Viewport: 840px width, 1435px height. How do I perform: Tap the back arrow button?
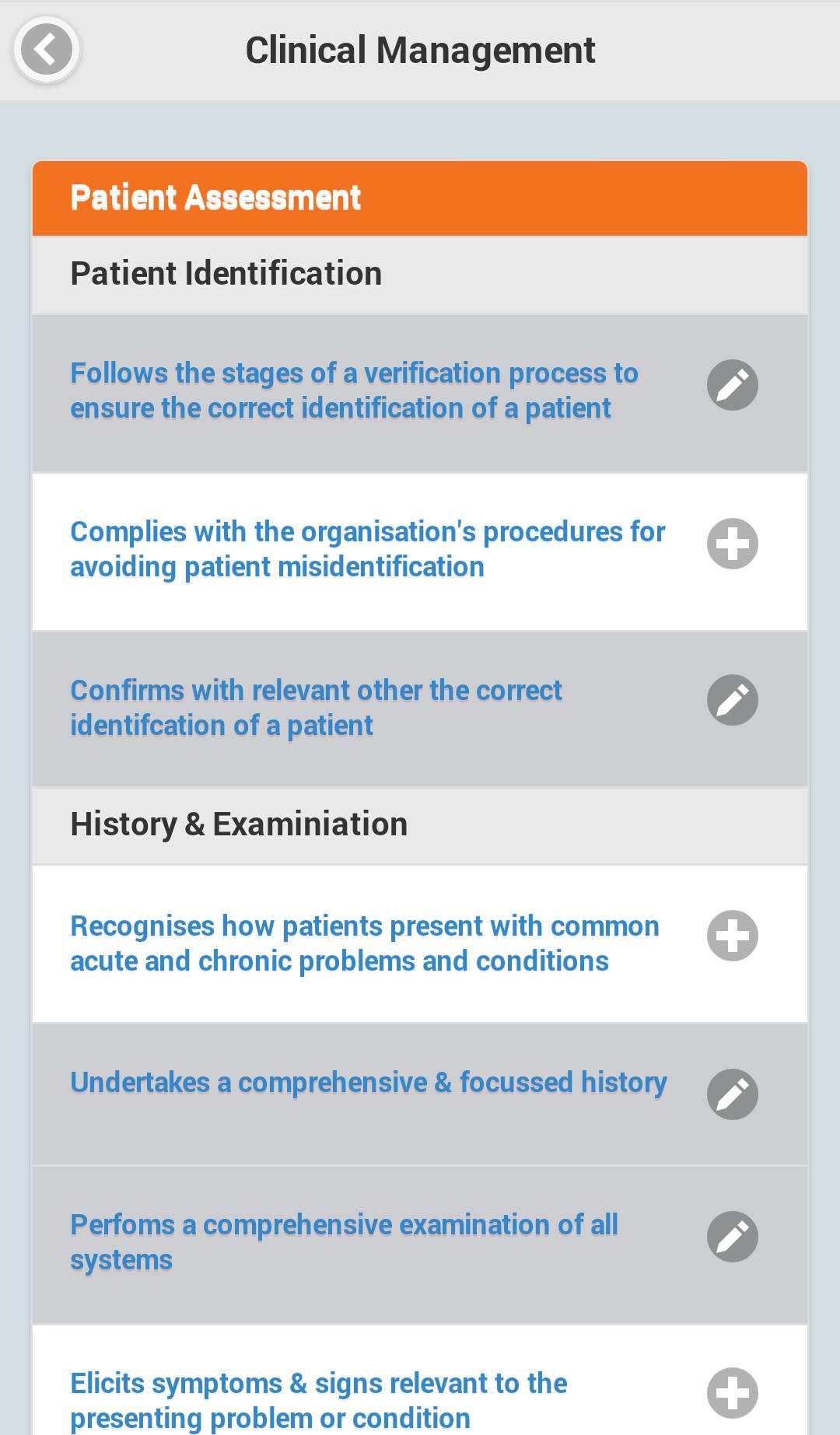pyautogui.click(x=47, y=50)
